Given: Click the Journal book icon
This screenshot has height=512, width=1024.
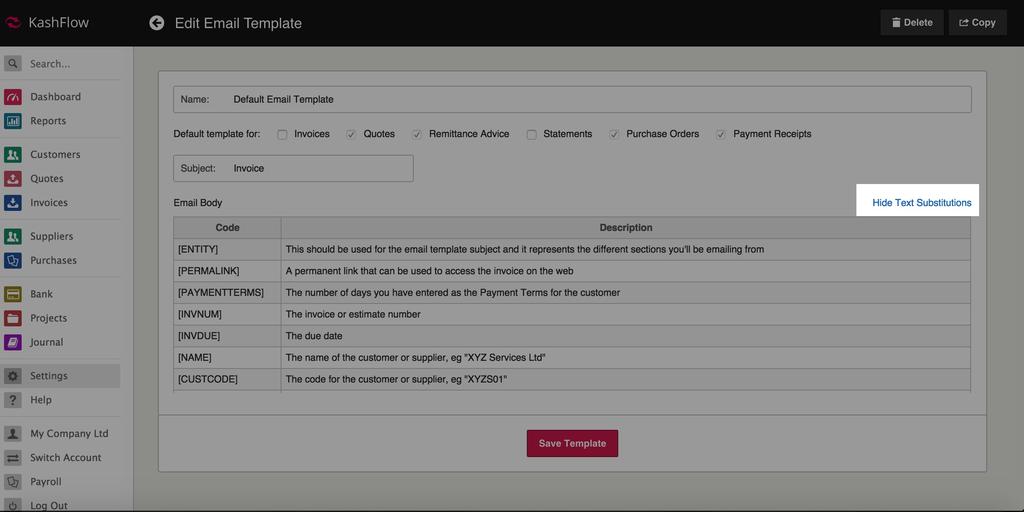Looking at the screenshot, I should click(x=13, y=343).
